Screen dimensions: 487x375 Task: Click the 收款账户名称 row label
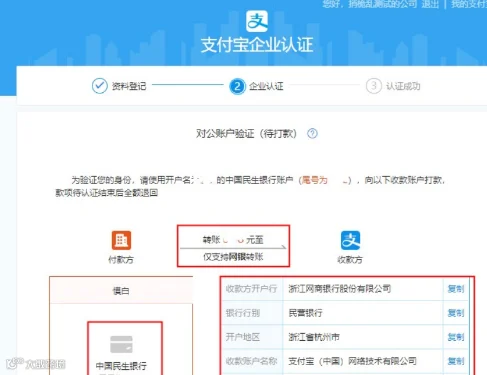(x=251, y=361)
